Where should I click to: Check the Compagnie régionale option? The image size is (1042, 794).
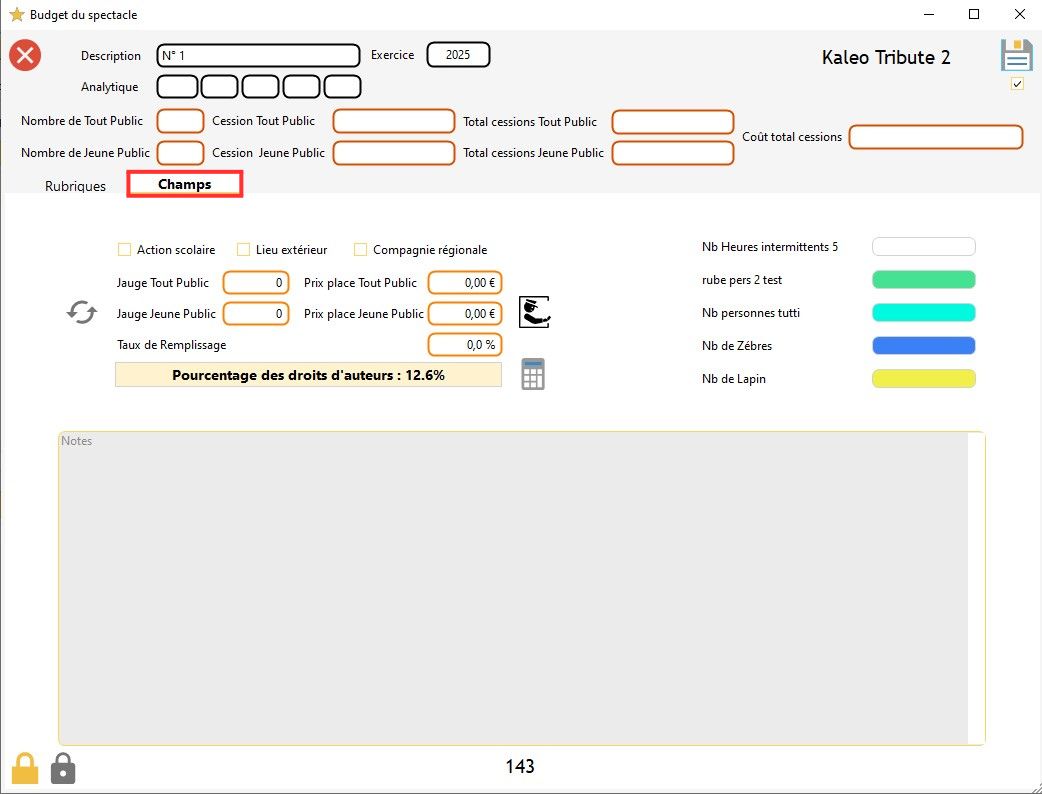pos(361,250)
